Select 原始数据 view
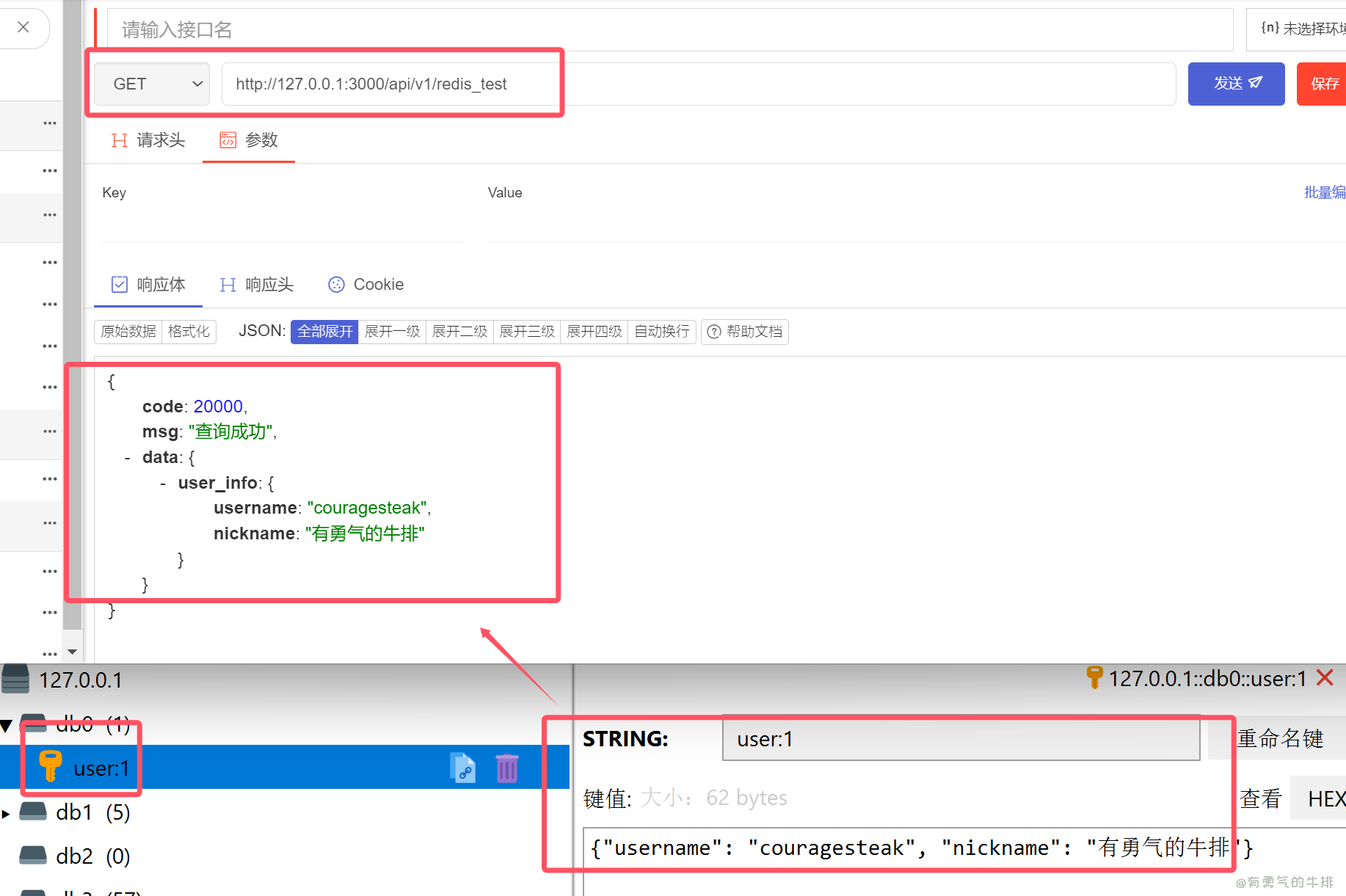 coord(128,332)
